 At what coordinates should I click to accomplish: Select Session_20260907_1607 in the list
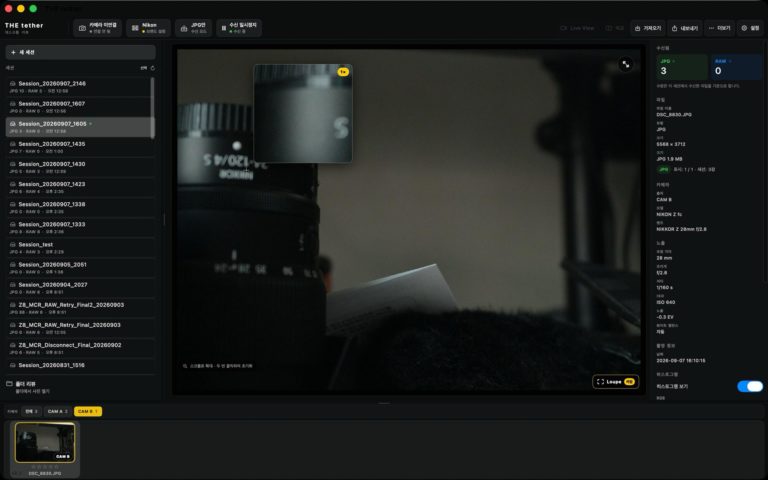click(78, 107)
